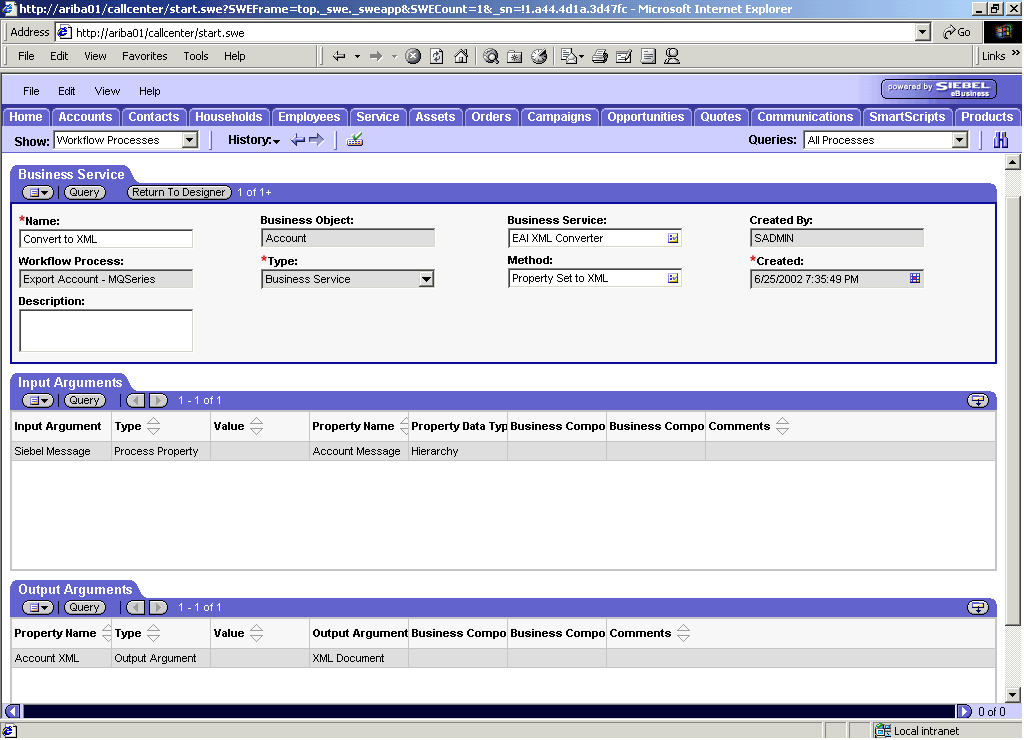Switch to the Service tab
Screen dimensions: 1024x740
click(377, 117)
